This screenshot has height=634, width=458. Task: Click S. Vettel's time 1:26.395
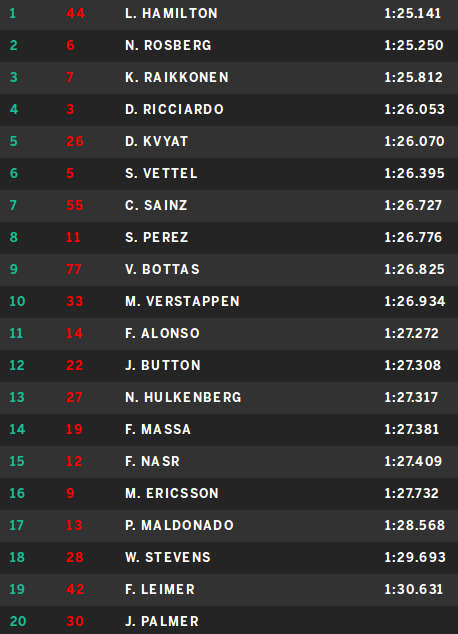pyautogui.click(x=414, y=173)
